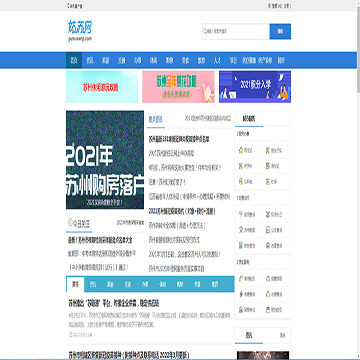The width and height of the screenshot is (360, 360).
Task: Focus the search input box in header
Action: pyautogui.click(x=236, y=31)
